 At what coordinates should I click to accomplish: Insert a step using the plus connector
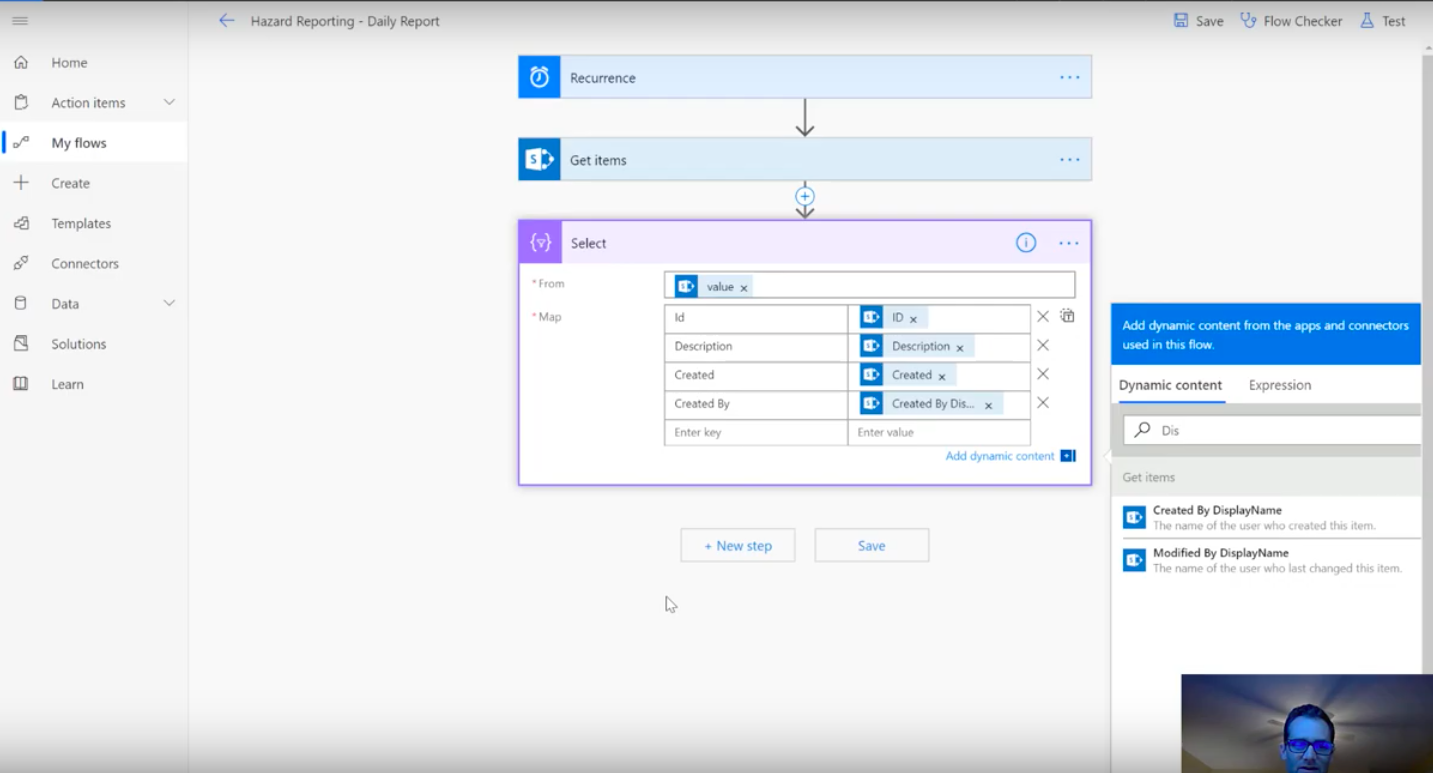[805, 196]
